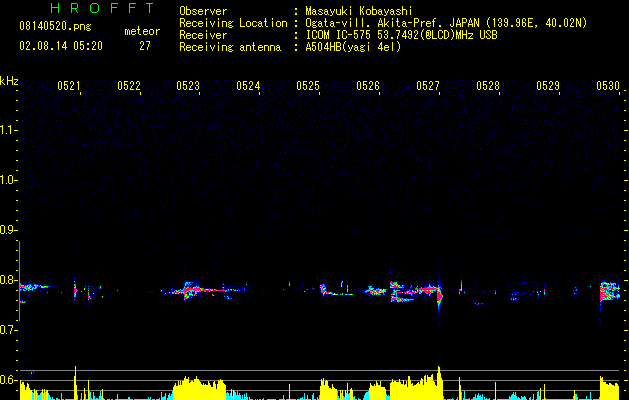
Task: Click the 0526 time marker
Action: [368, 86]
